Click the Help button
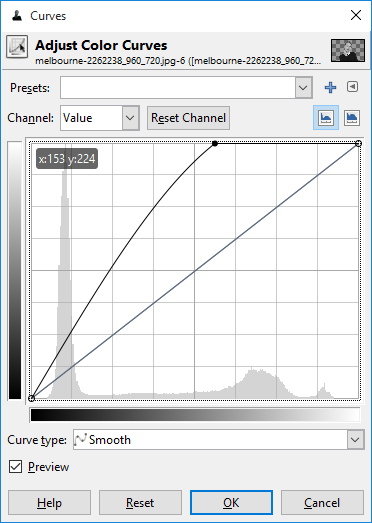372x523 pixels. pyautogui.click(x=49, y=502)
